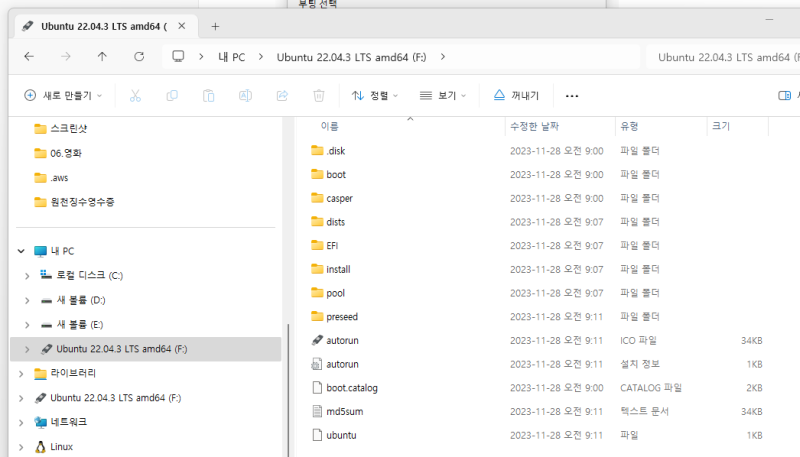Open the 정렬 sort dropdown

(375, 96)
